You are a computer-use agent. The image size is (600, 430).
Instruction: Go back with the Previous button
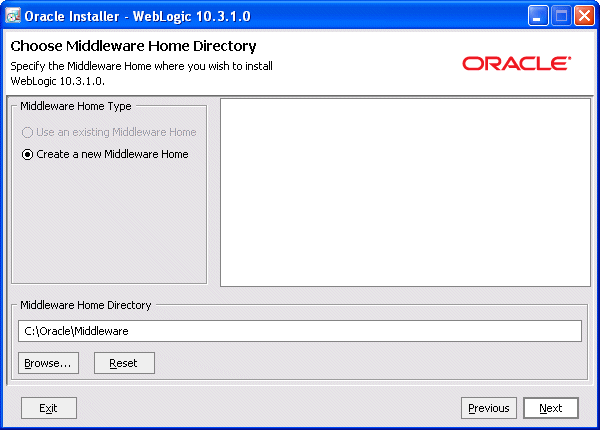(x=489, y=408)
